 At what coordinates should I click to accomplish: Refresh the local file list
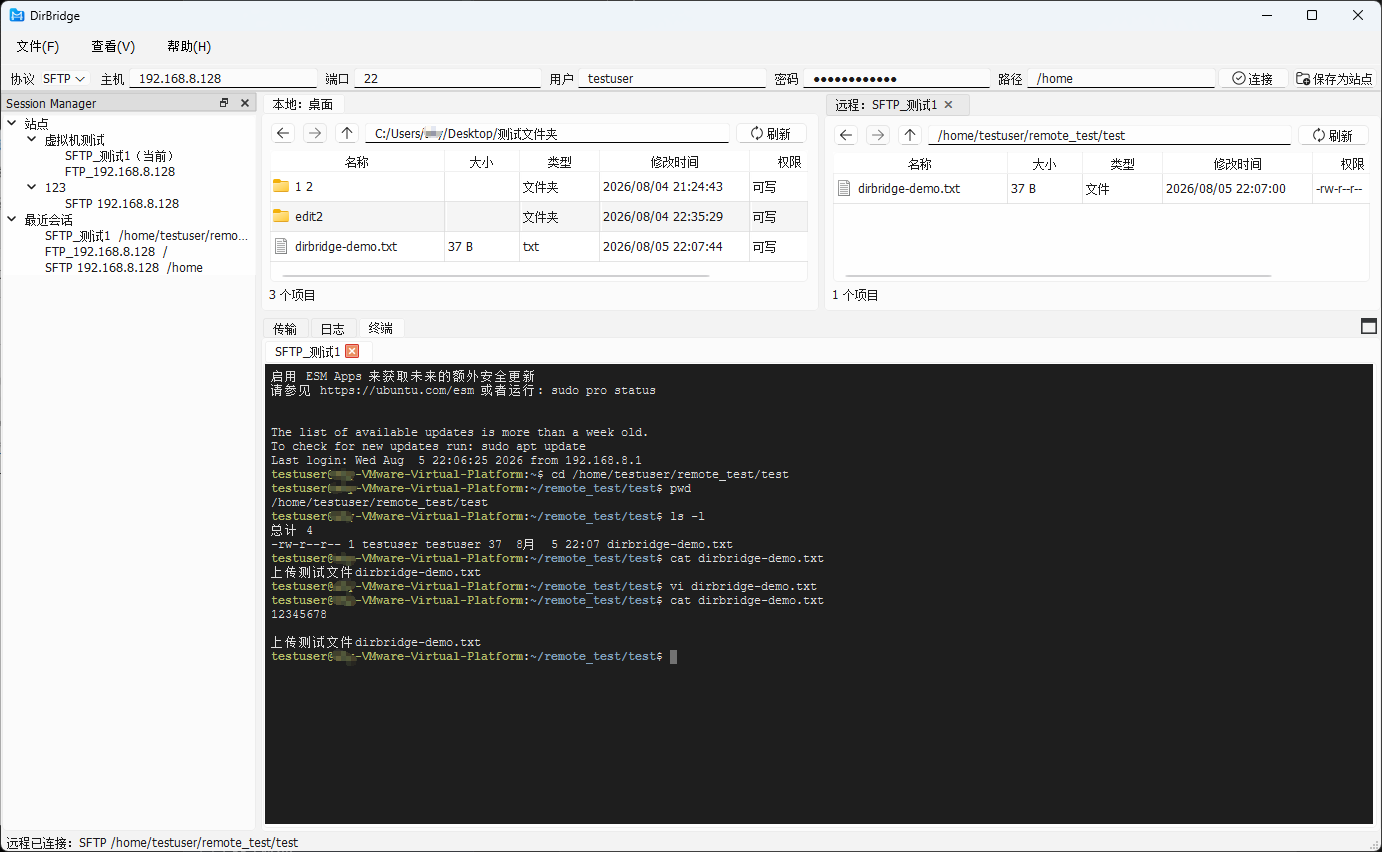771,134
